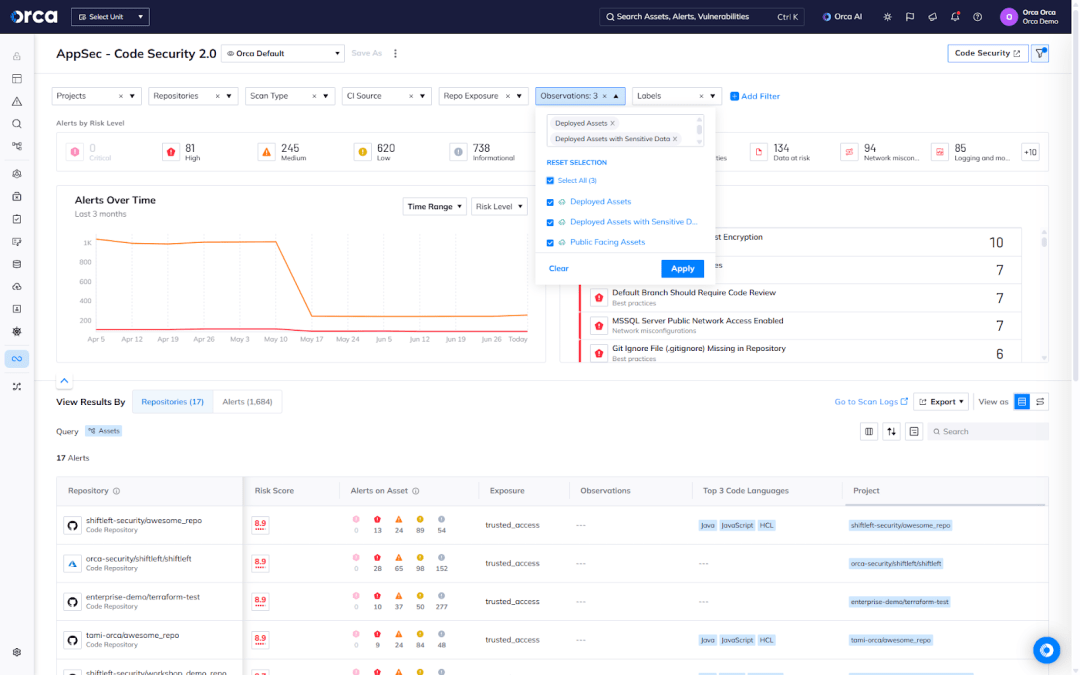Clear the Observations filter with its x
The width and height of the screenshot is (1080, 675).
[605, 96]
